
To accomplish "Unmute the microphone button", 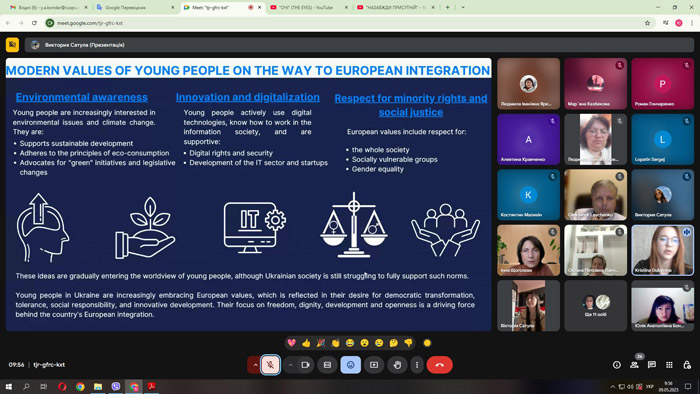I will coord(270,365).
